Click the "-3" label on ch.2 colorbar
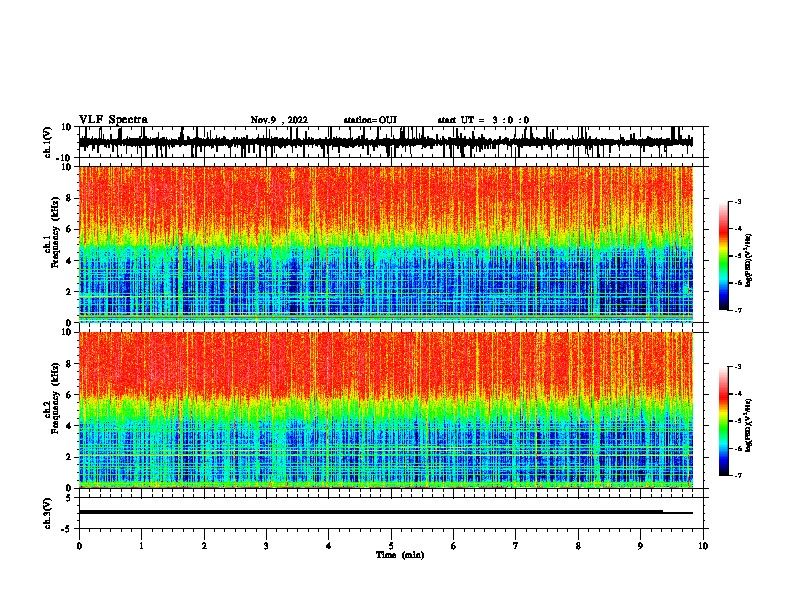Viewport: 792px width, 612px height. [737, 367]
